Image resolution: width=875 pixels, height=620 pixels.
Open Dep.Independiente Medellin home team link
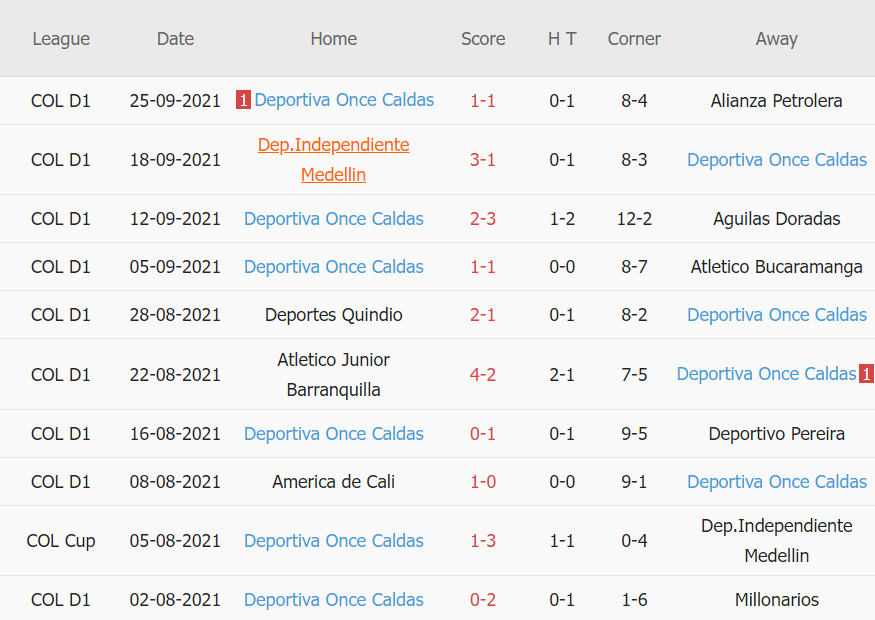coord(333,160)
